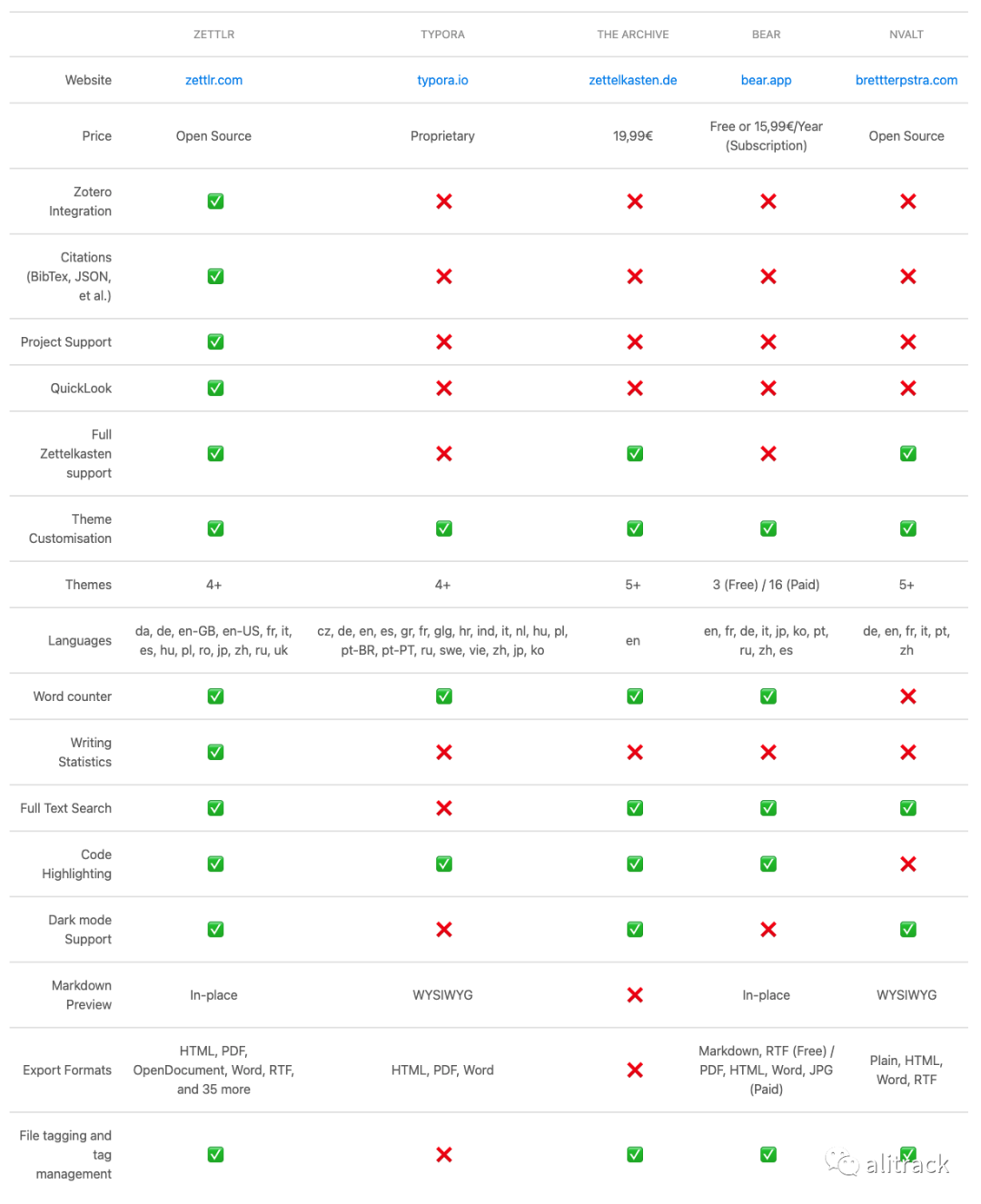Click nvALT's Full Zettelkasten support checkmark

tap(907, 454)
